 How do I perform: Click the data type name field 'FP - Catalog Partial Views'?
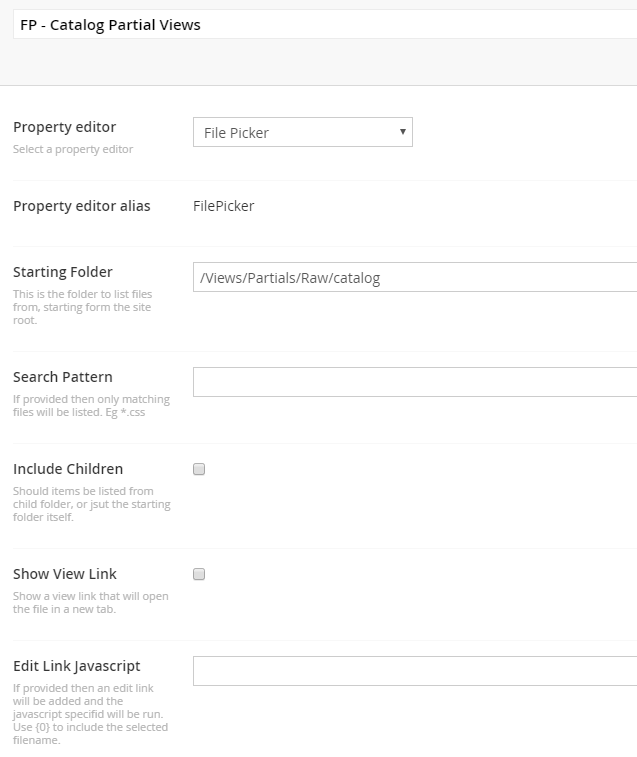point(325,24)
